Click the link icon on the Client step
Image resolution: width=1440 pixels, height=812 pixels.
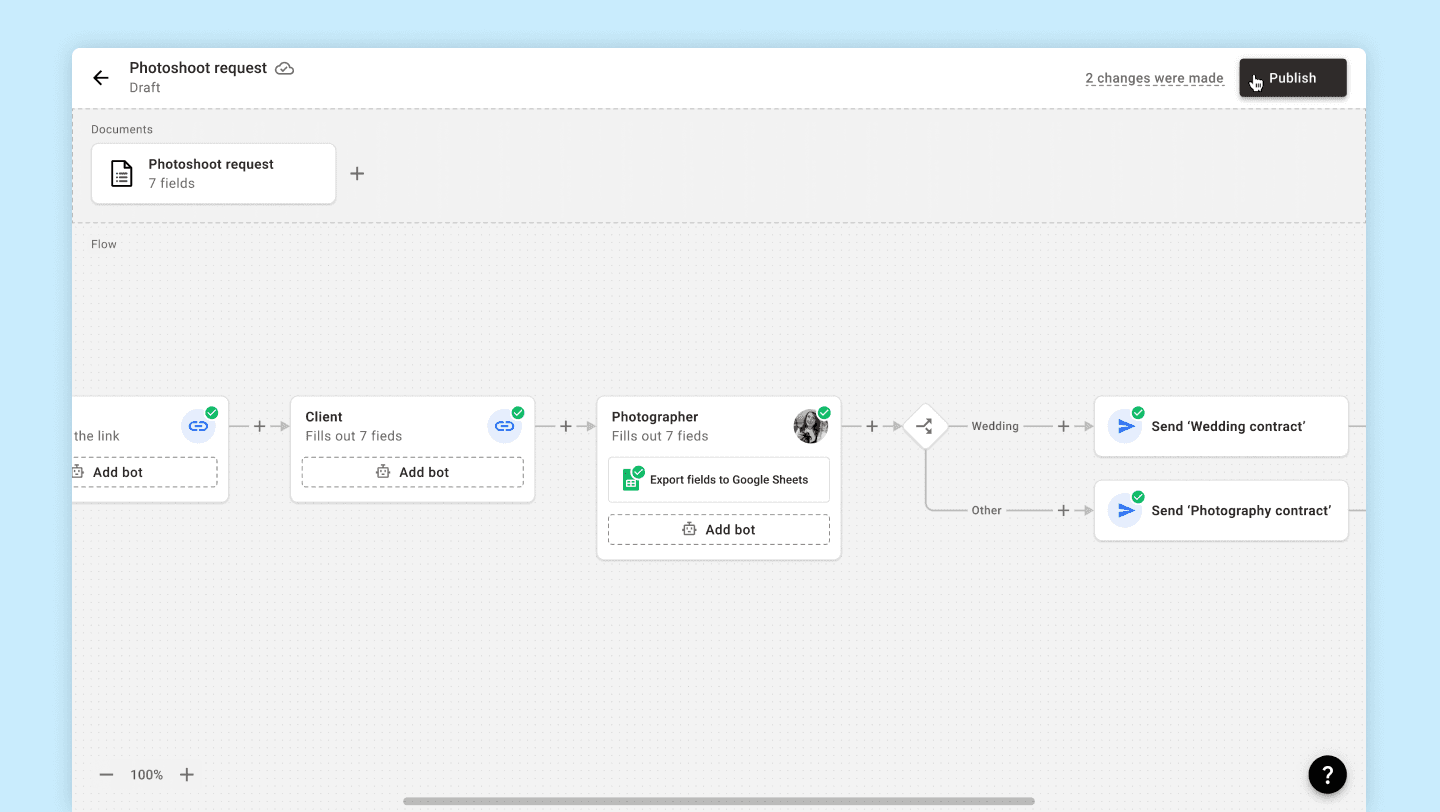pyautogui.click(x=505, y=426)
